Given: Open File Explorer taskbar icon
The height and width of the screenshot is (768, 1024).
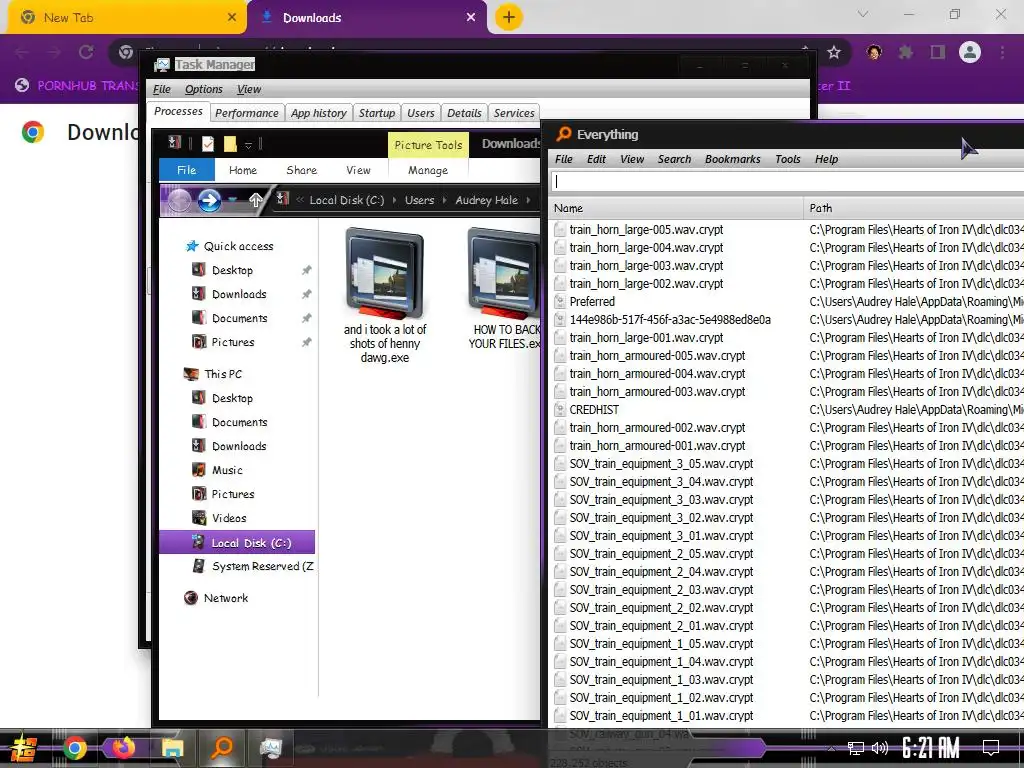Looking at the screenshot, I should click(172, 748).
